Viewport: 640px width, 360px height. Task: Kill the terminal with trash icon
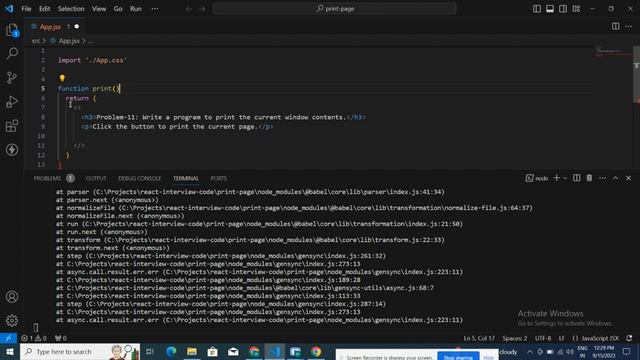coord(589,178)
